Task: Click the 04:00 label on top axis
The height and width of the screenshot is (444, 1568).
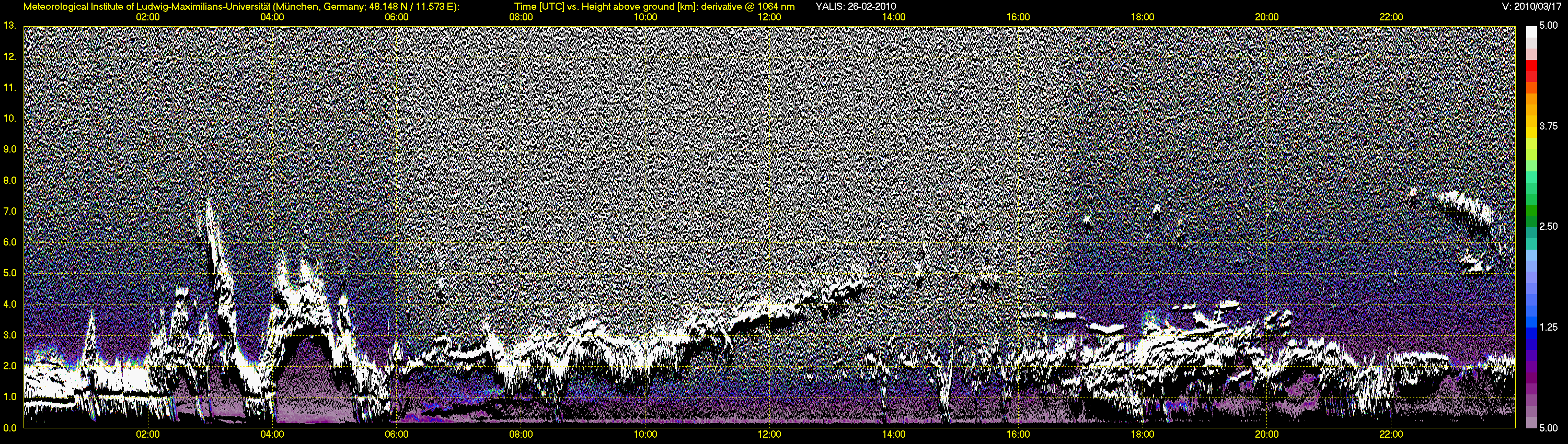Action: point(272,17)
